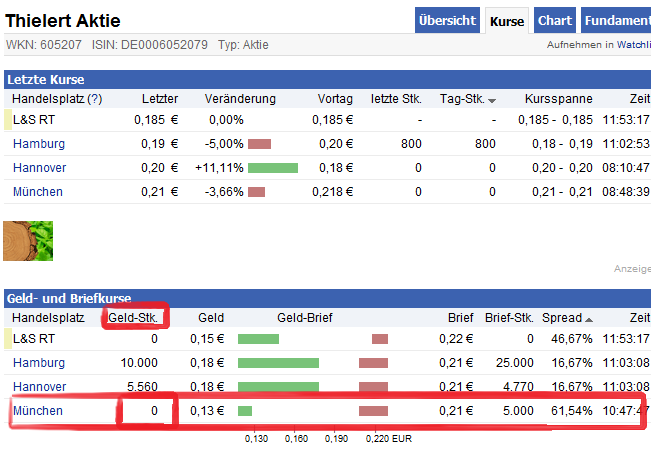
Task: Click the 0,13 € Geld value for München
Action: point(207,411)
